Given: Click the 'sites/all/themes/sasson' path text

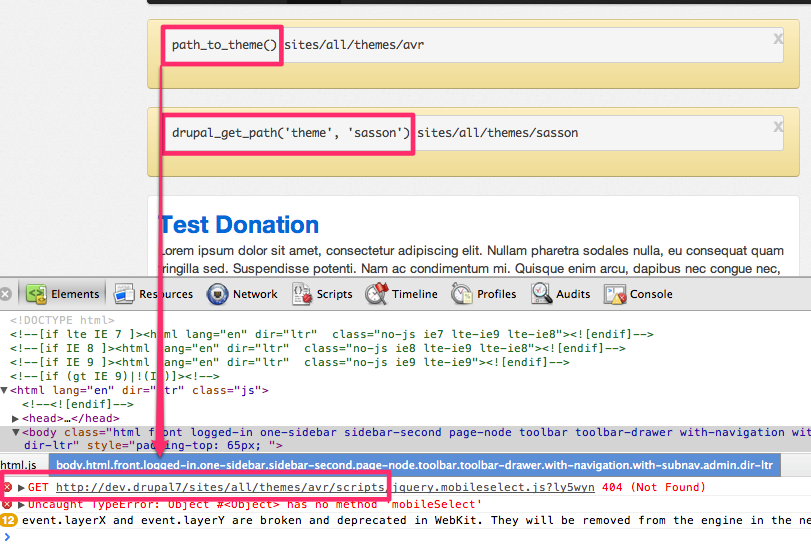Looking at the screenshot, I should (x=498, y=132).
